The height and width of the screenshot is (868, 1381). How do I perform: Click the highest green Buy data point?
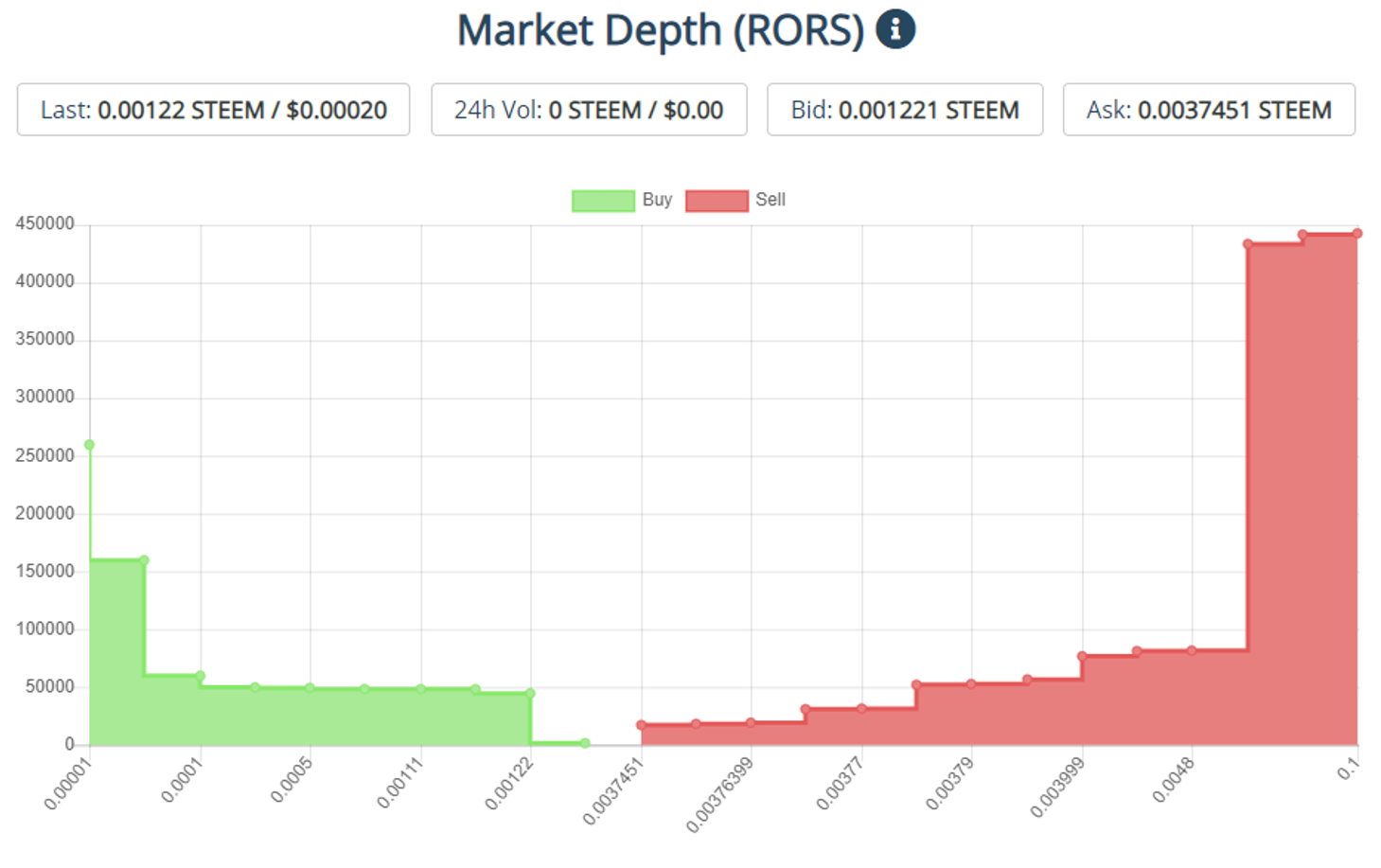pyautogui.click(x=90, y=445)
